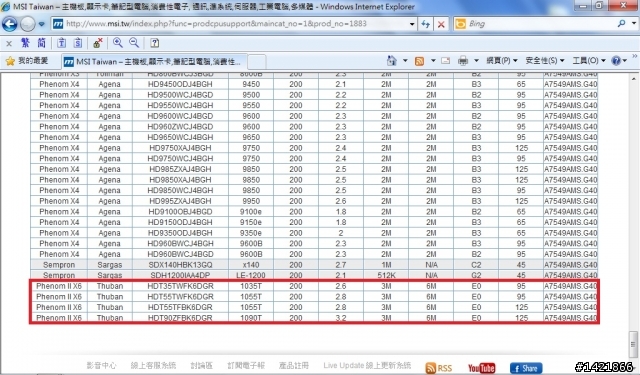Viewport: 640px width, 375px height.
Task: Click the YouTube footer logo
Action: pos(481,368)
